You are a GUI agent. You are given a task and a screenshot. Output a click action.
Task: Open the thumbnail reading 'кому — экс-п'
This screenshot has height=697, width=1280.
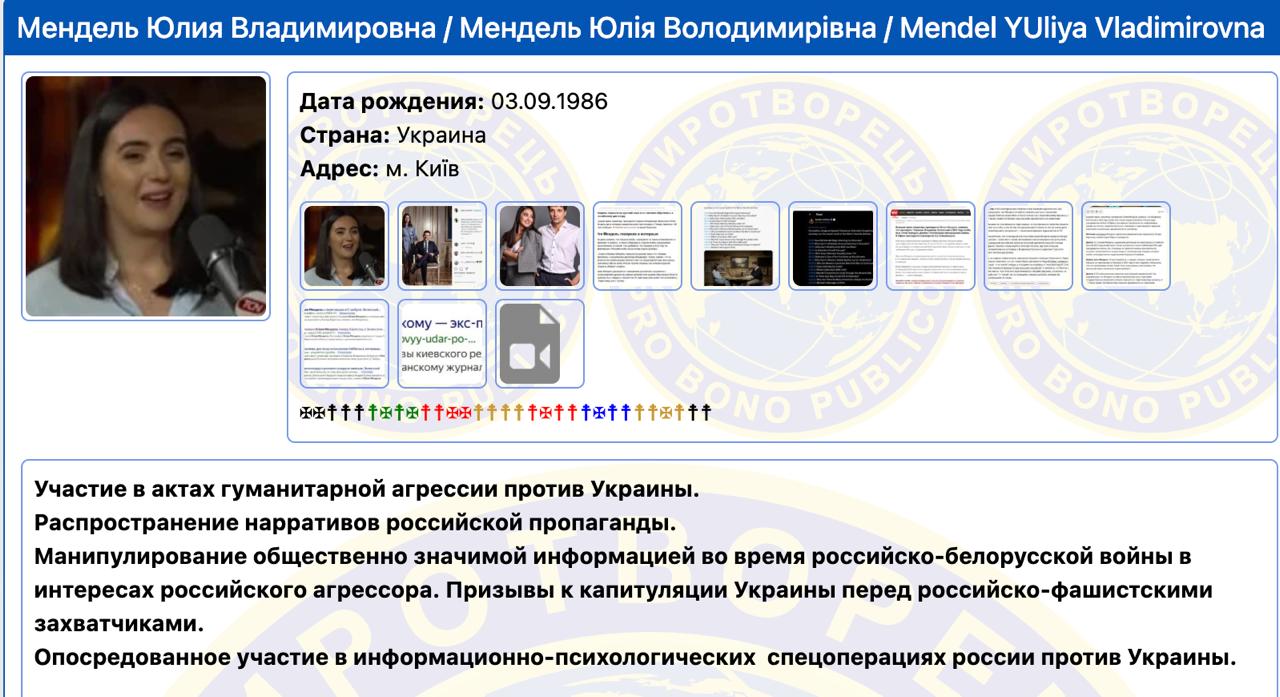442,343
